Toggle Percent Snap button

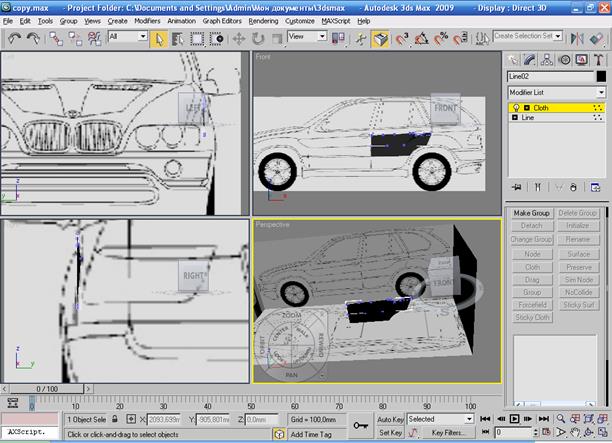(441, 39)
